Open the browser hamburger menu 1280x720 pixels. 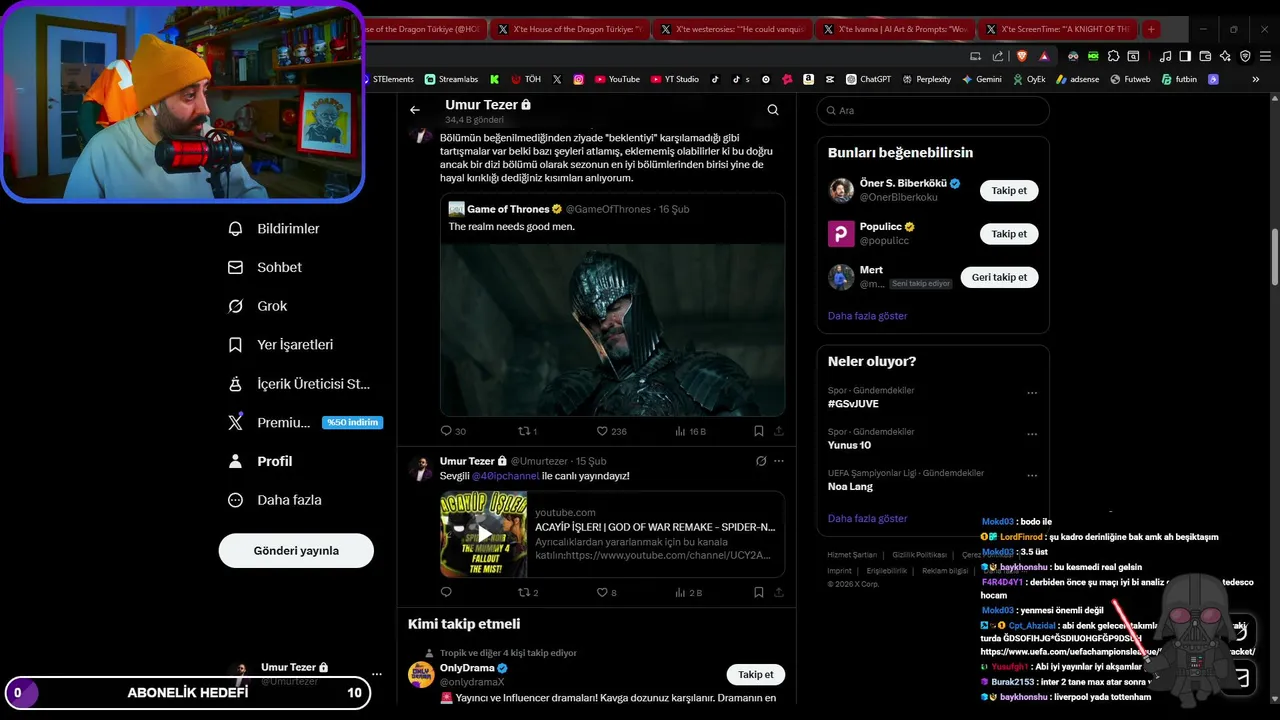click(x=1265, y=56)
